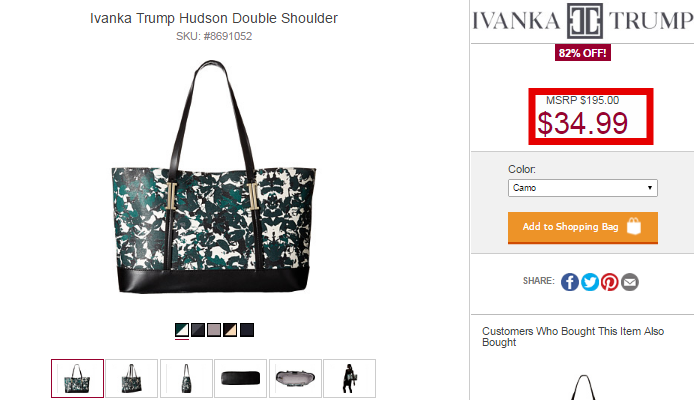Open the Color dropdown showing Camo
Viewport: 694px width, 400px height.
(x=582, y=188)
